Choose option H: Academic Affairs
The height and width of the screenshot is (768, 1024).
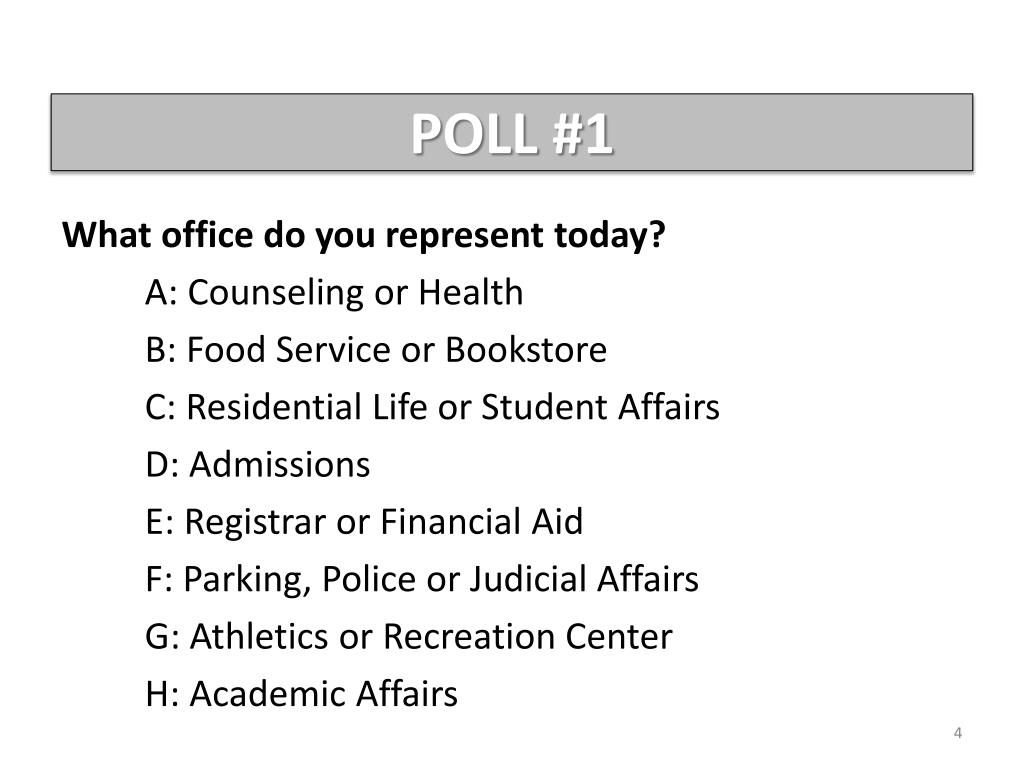coord(301,694)
